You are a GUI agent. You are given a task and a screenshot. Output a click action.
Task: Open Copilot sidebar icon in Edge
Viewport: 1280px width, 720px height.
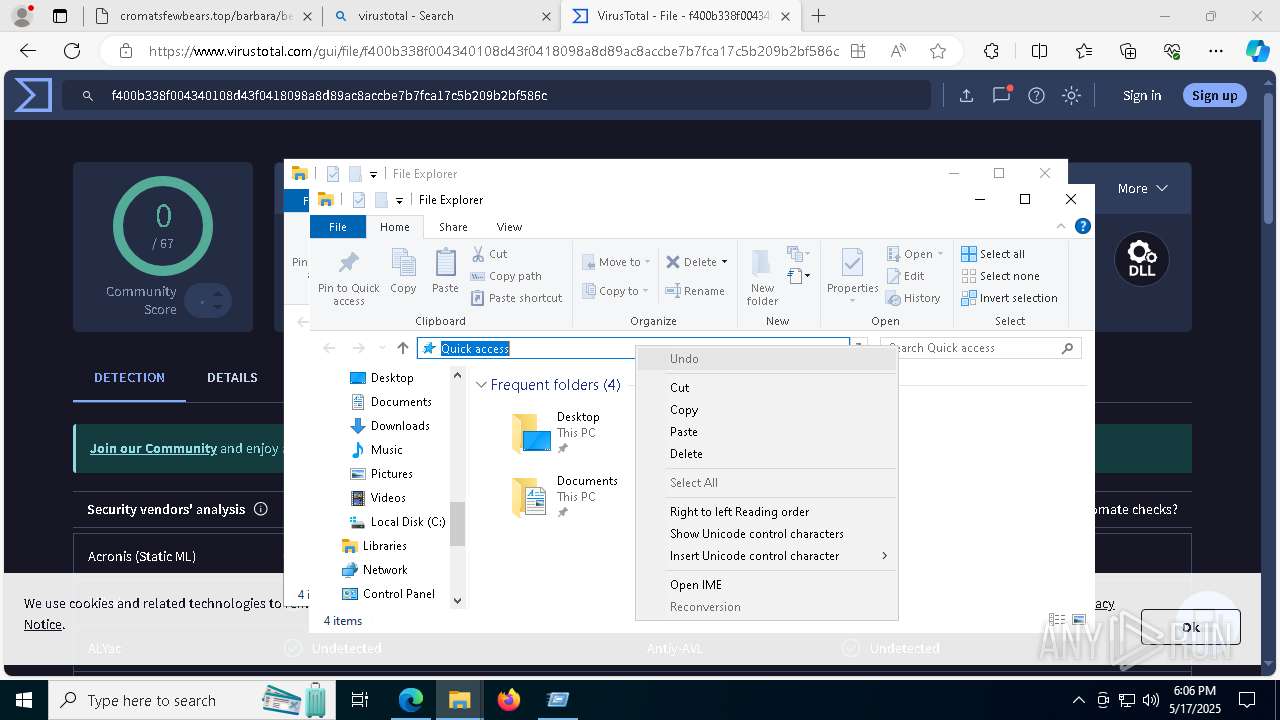1257,51
